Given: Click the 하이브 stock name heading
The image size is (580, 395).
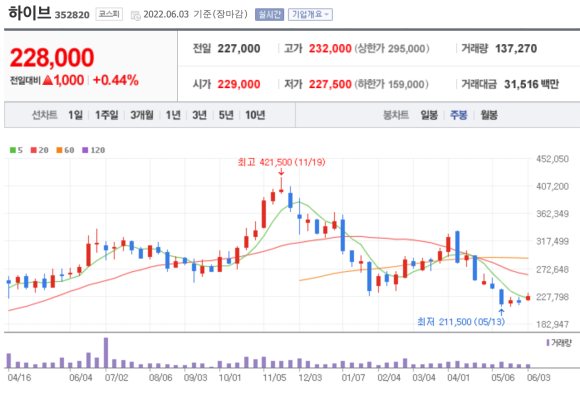Looking at the screenshot, I should 29,13.
